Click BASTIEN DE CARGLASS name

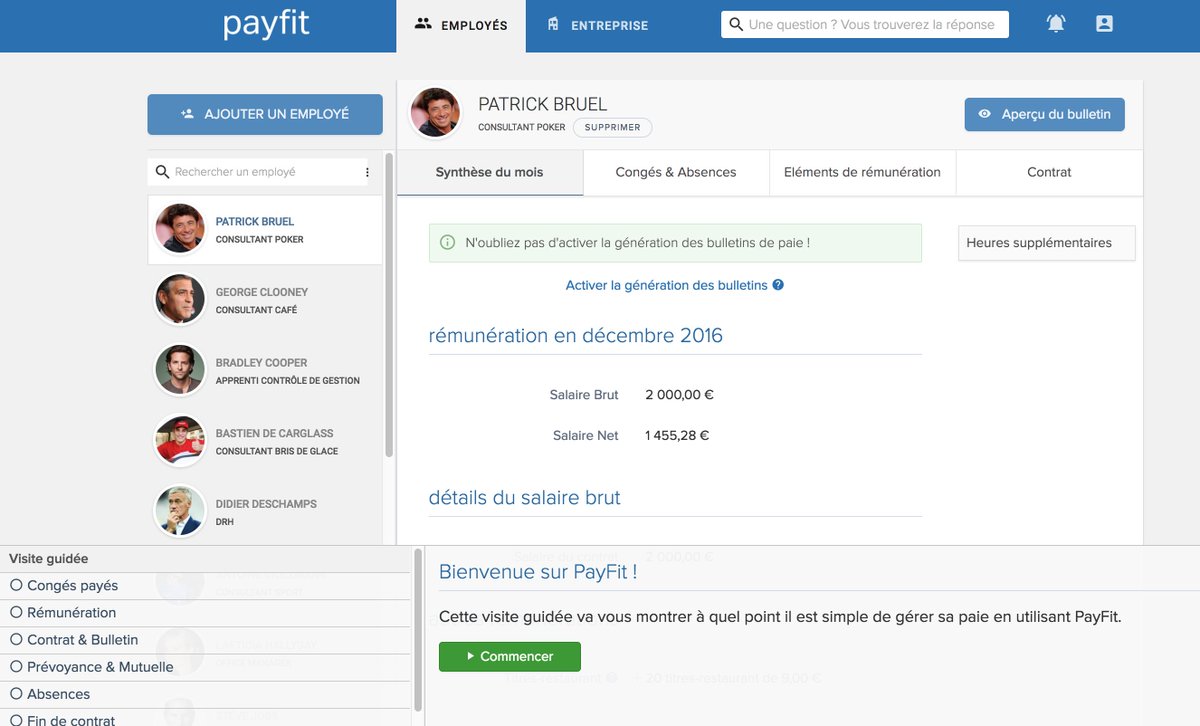[x=274, y=433]
